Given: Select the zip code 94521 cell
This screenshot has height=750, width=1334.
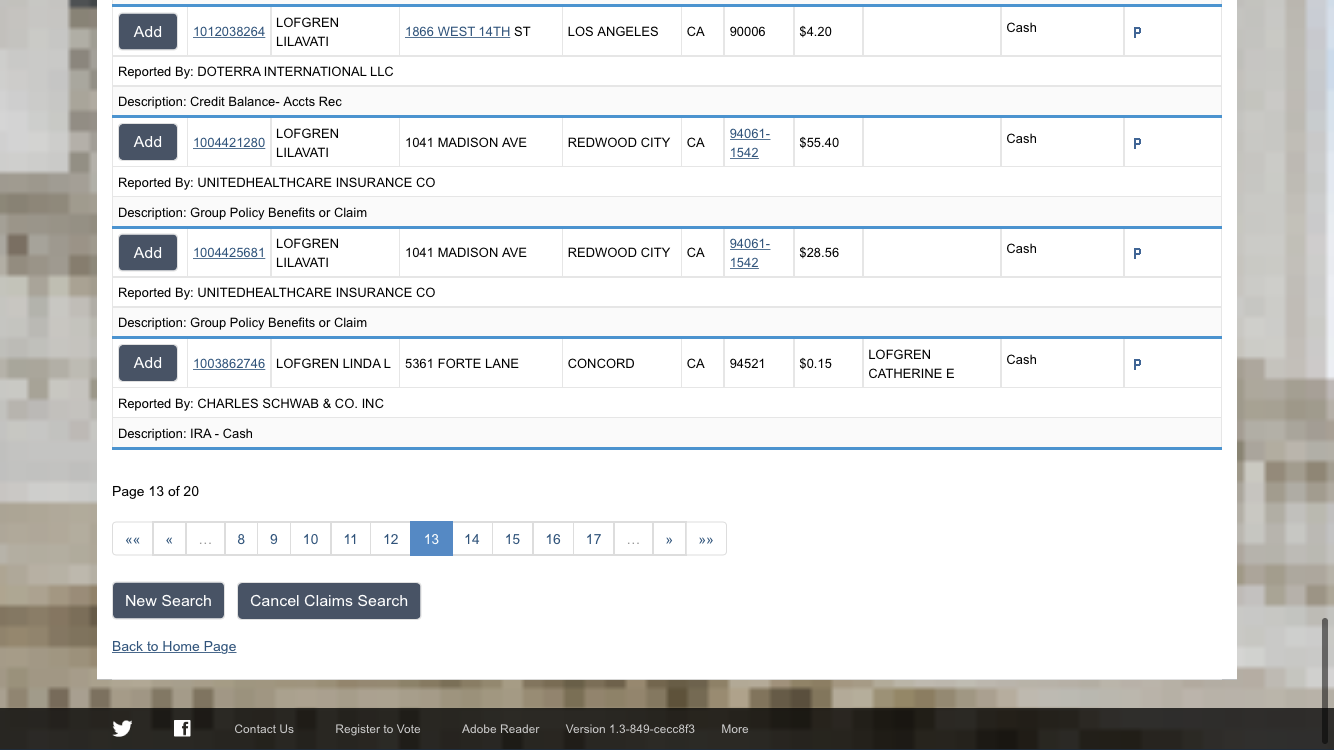Looking at the screenshot, I should coord(759,364).
